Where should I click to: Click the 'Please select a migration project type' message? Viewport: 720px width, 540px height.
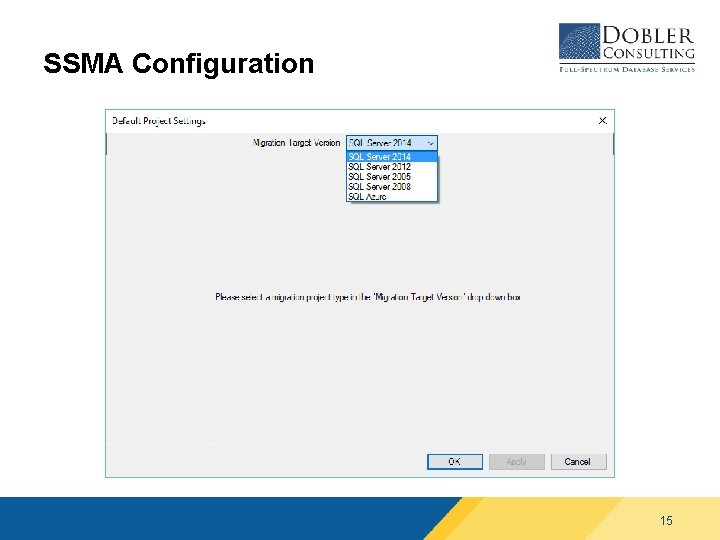[367, 297]
